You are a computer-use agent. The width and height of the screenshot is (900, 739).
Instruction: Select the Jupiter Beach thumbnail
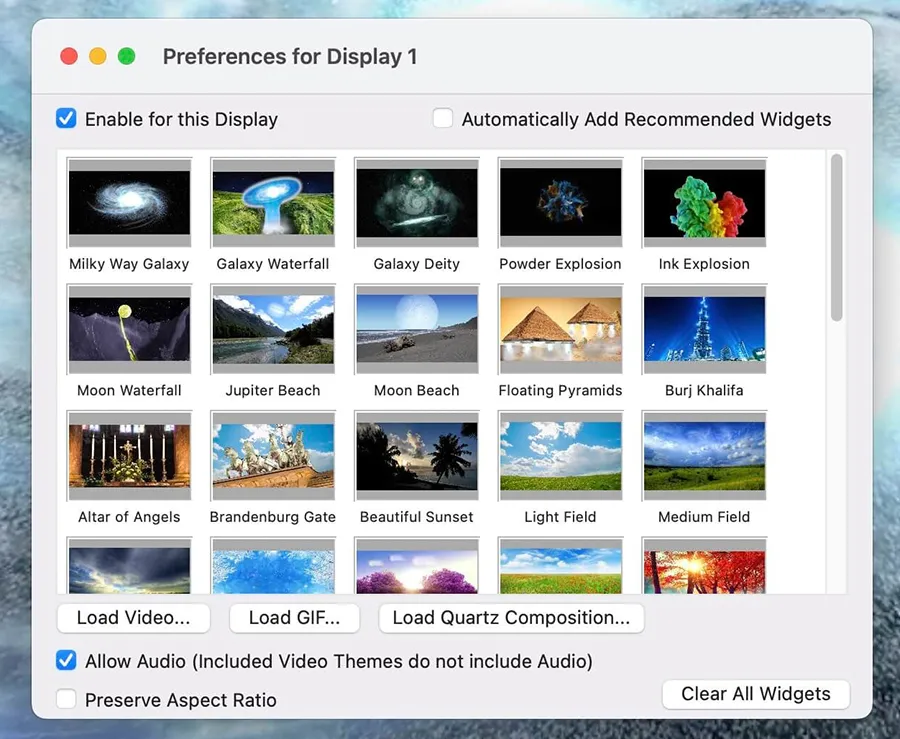pyautogui.click(x=273, y=329)
